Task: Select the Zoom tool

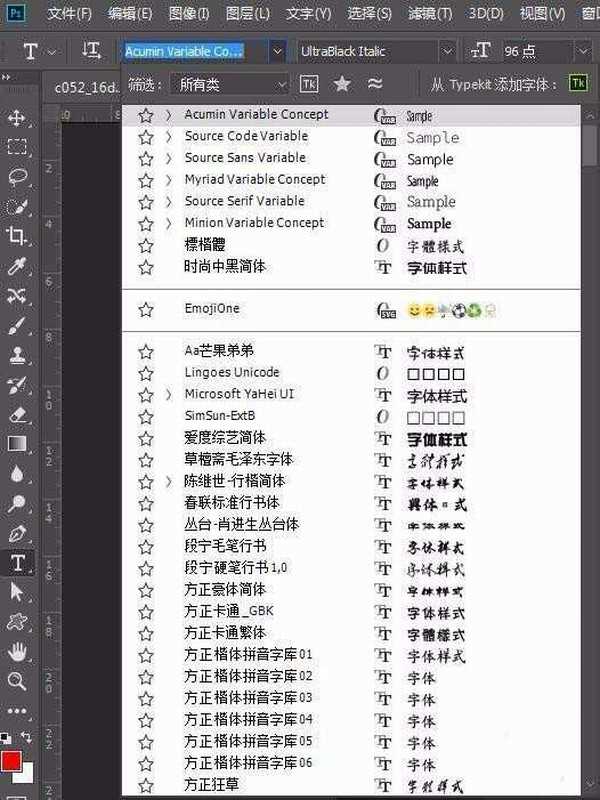Action: point(17,681)
